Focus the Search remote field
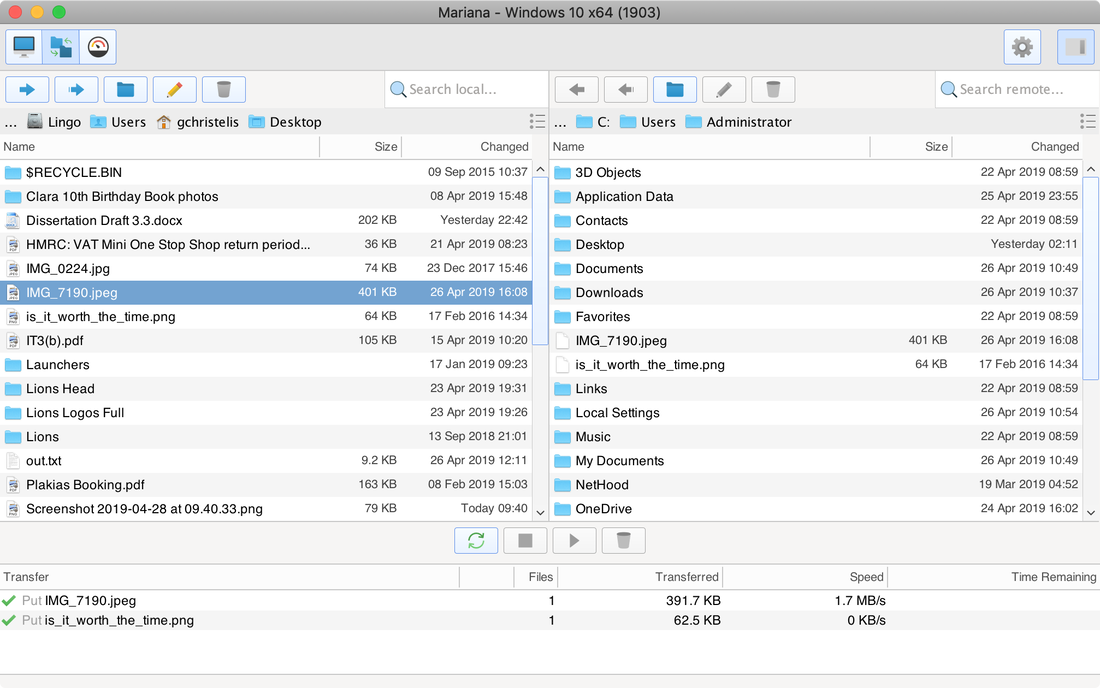The image size is (1100, 688). [1017, 89]
